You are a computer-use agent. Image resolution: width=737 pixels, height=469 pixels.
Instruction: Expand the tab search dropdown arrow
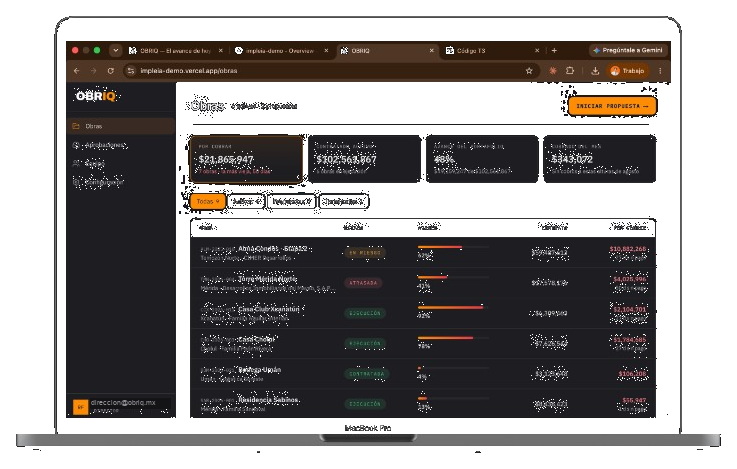(x=115, y=50)
